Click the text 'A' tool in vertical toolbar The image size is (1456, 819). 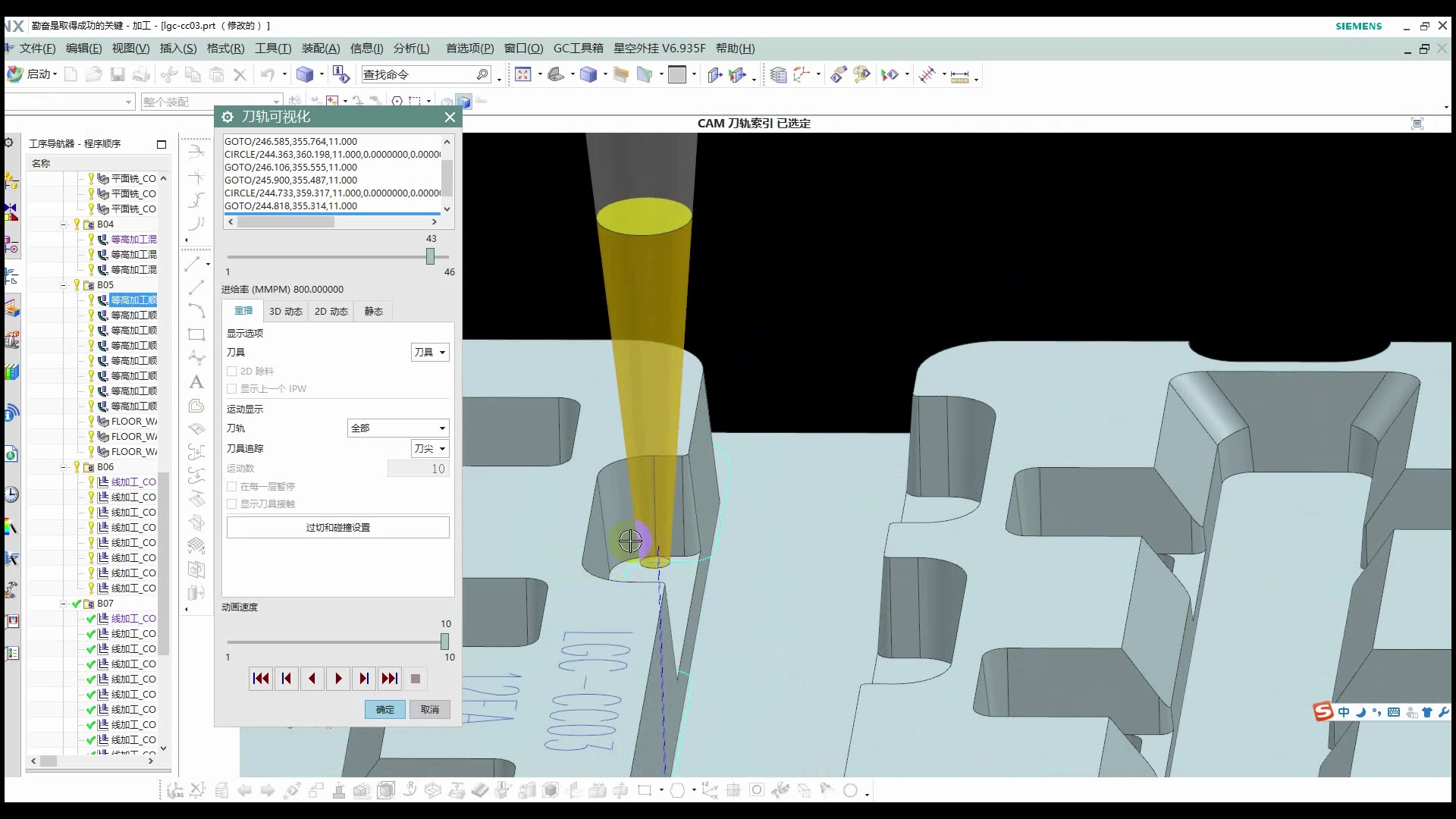point(196,382)
